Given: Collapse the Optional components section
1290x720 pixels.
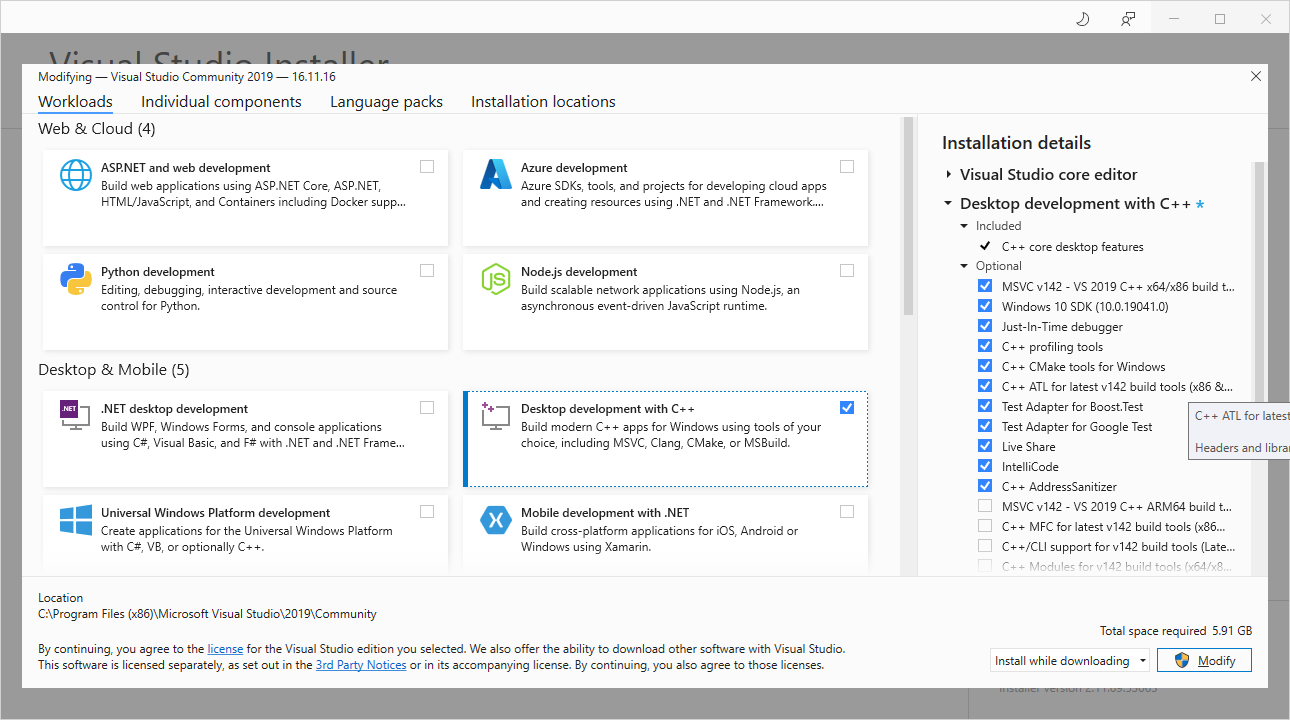Looking at the screenshot, I should 965,266.
